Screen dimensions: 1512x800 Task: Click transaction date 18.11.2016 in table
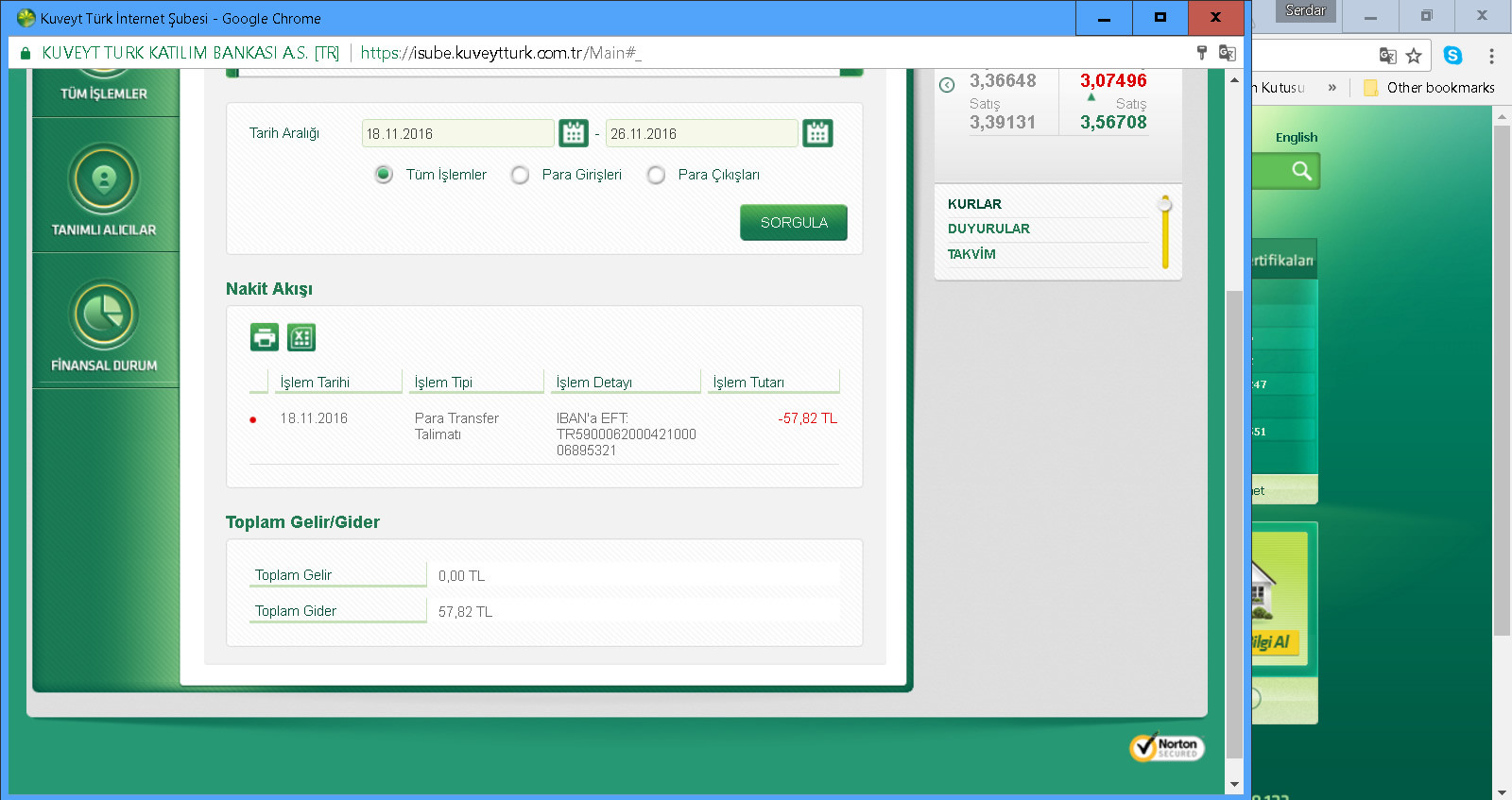point(314,418)
